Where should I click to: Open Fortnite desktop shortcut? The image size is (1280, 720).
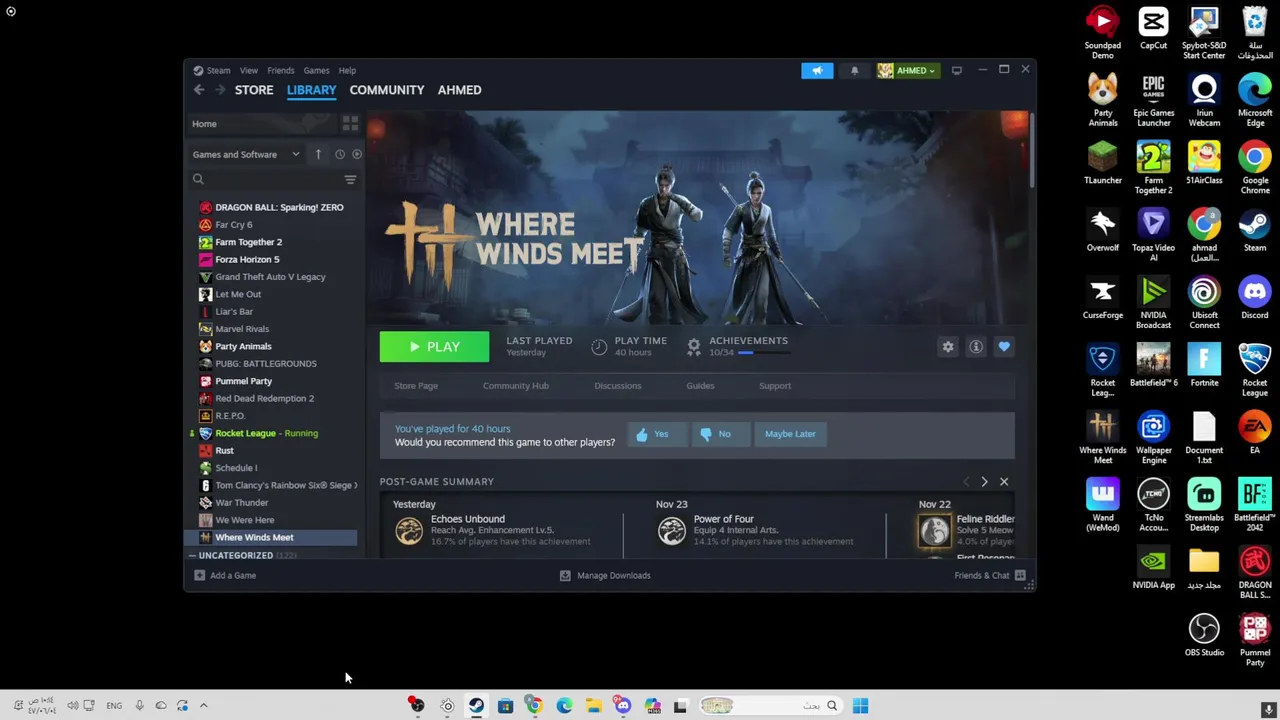[x=1204, y=366]
